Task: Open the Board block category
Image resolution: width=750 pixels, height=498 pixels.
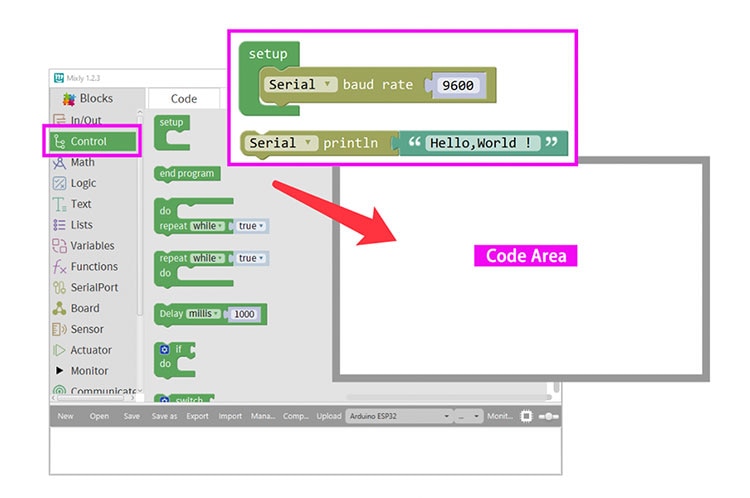Action: tap(77, 308)
